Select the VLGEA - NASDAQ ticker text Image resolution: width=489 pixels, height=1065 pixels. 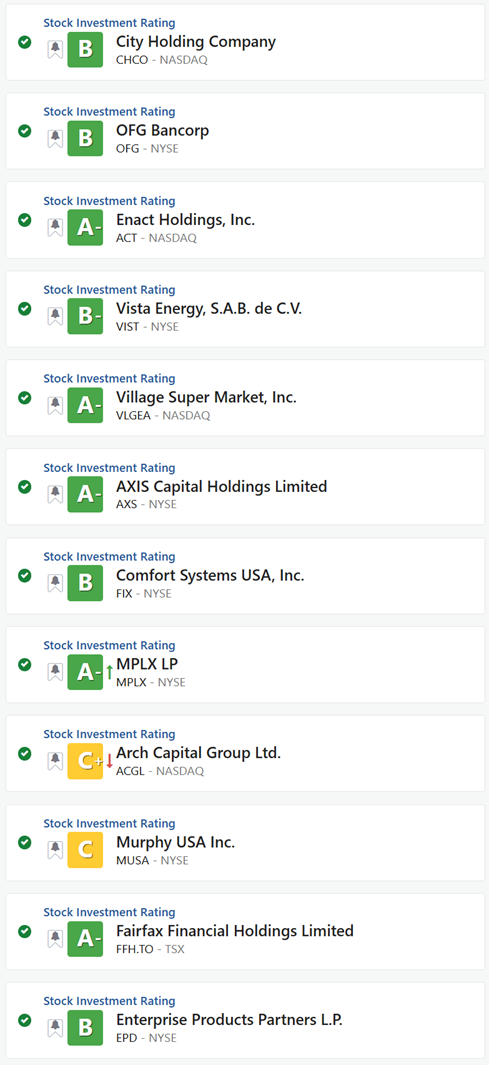(x=163, y=416)
